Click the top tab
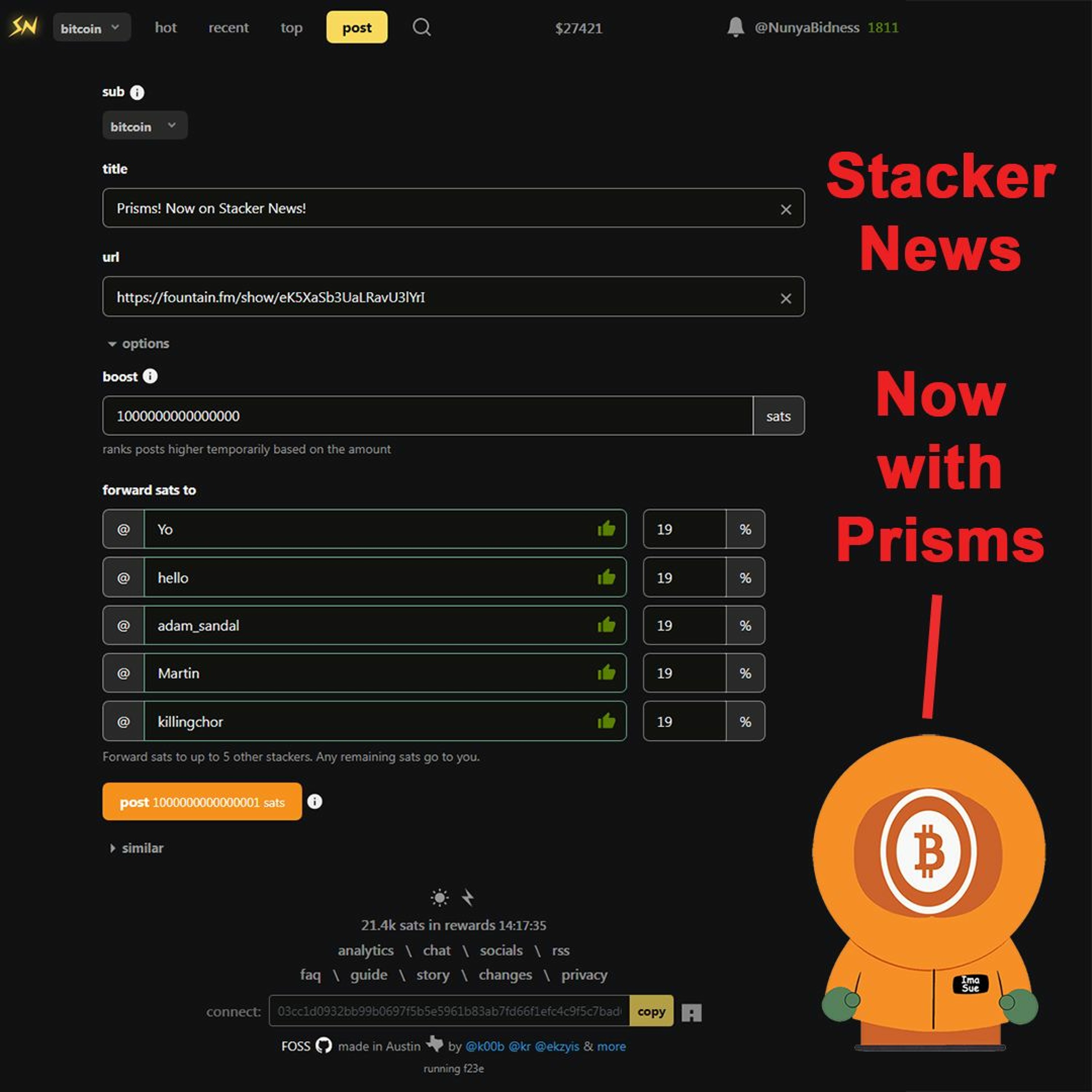 tap(290, 27)
